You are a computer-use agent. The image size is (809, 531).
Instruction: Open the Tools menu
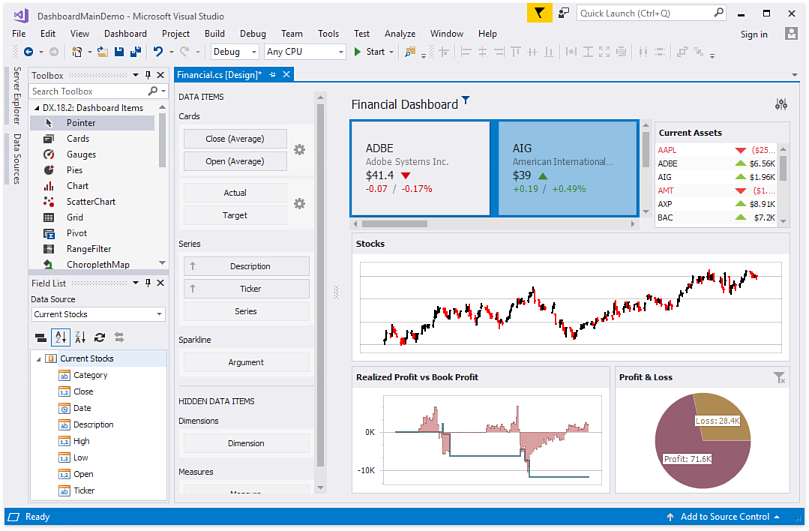(328, 34)
